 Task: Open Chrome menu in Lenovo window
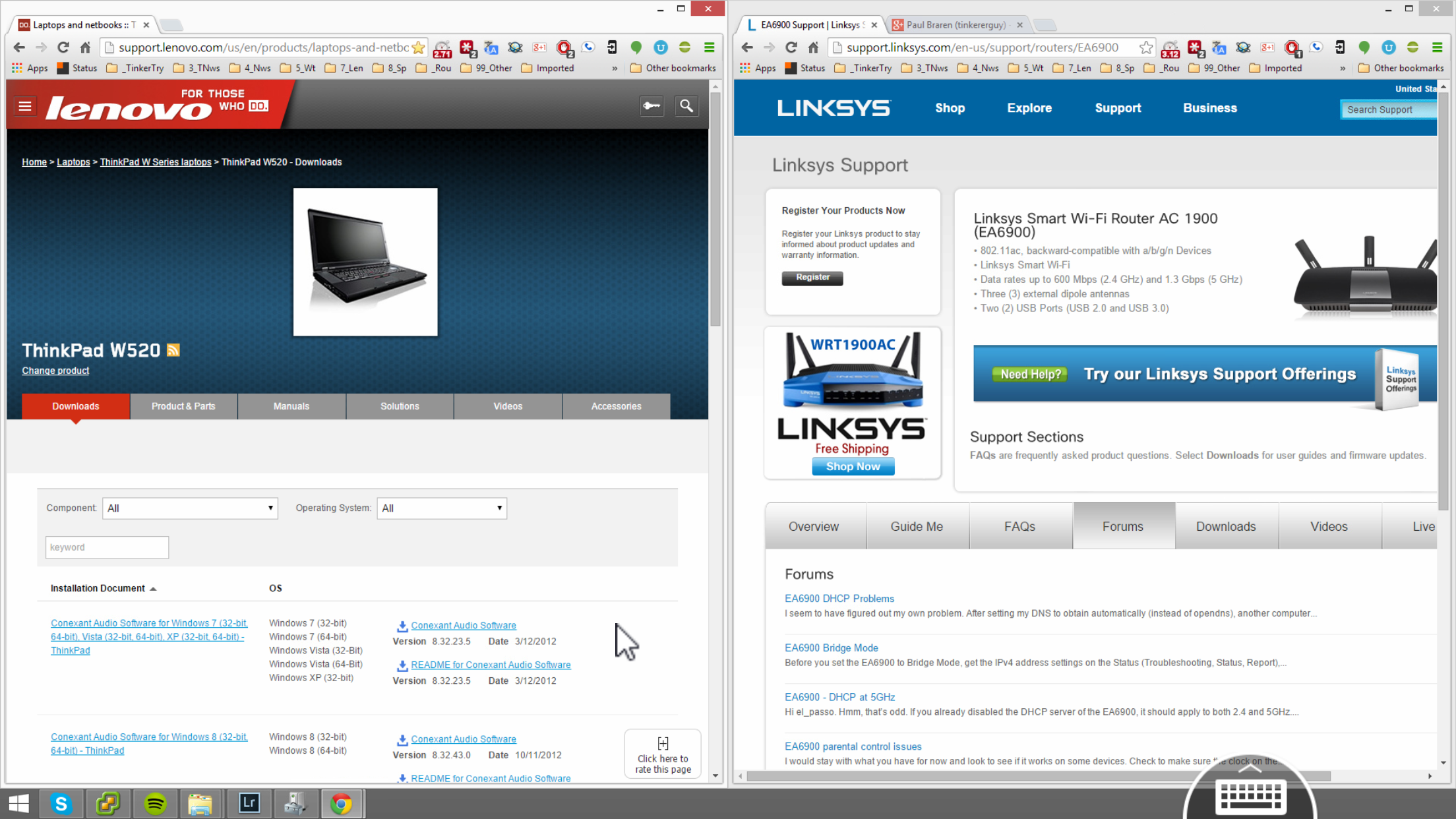(x=710, y=47)
